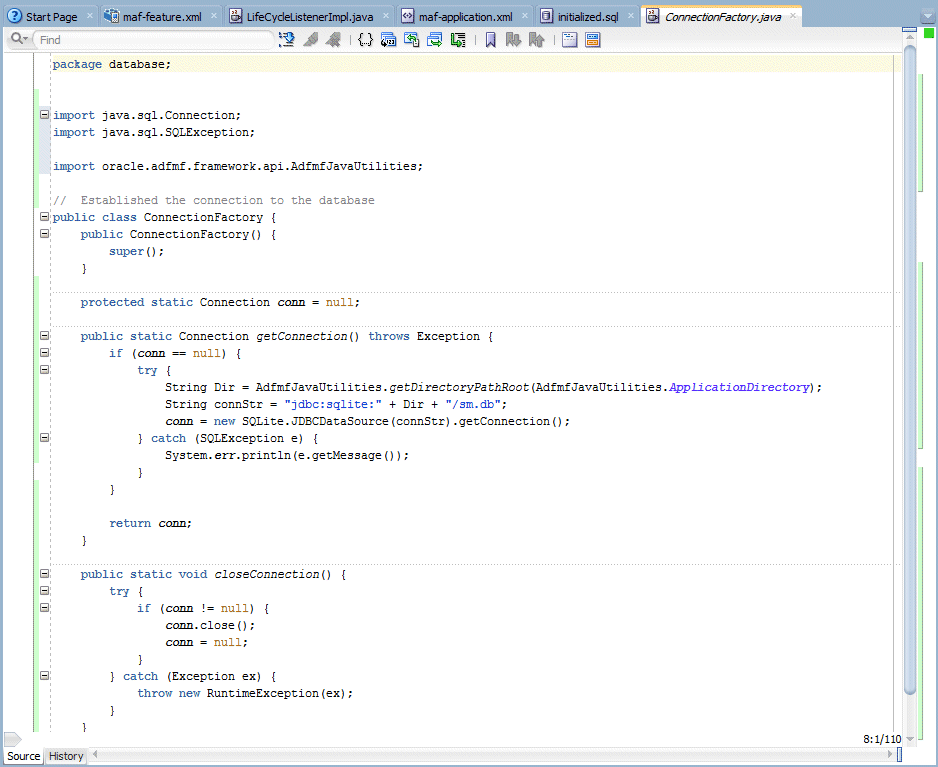
Task: Click the 'import java.sql.SQLException;' line
Action: click(154, 132)
